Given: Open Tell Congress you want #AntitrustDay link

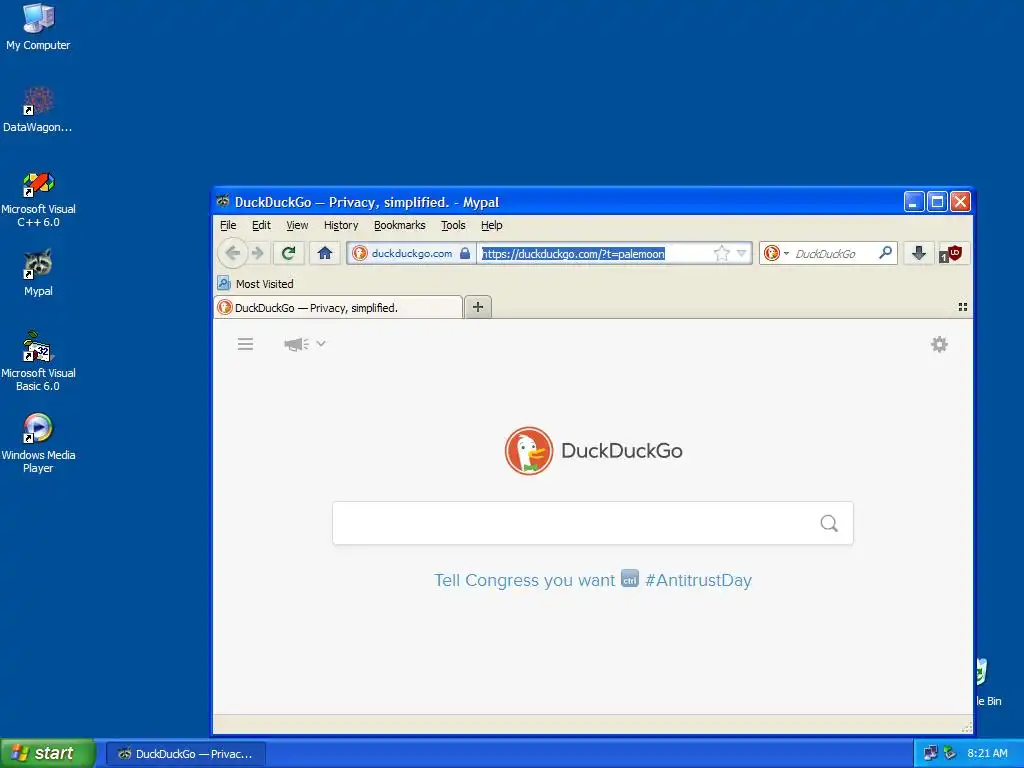Looking at the screenshot, I should (x=593, y=580).
